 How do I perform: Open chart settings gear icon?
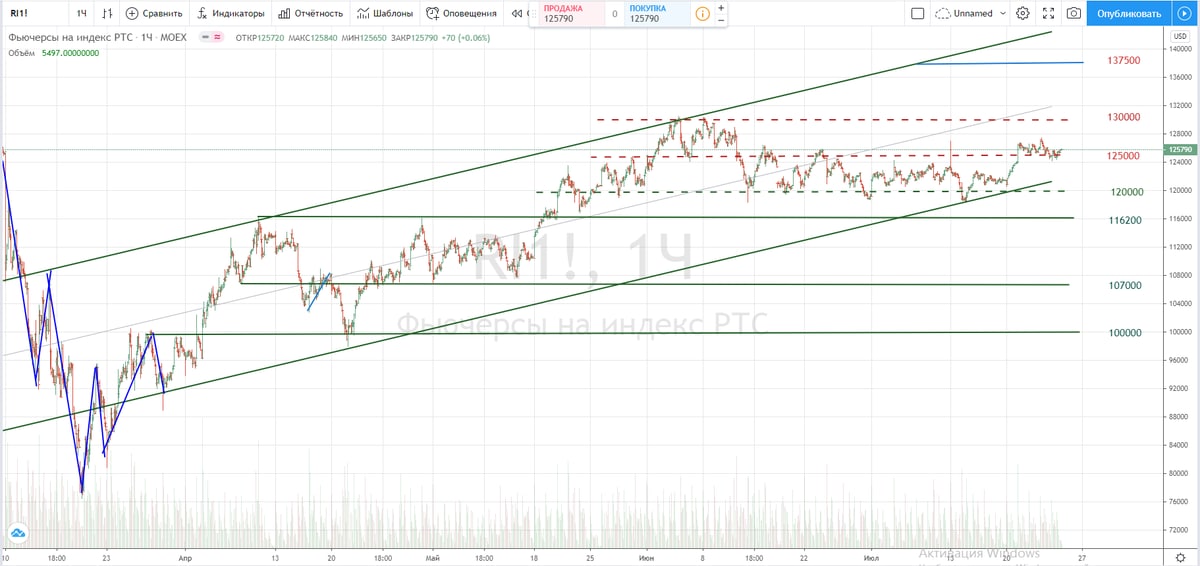coord(1022,14)
